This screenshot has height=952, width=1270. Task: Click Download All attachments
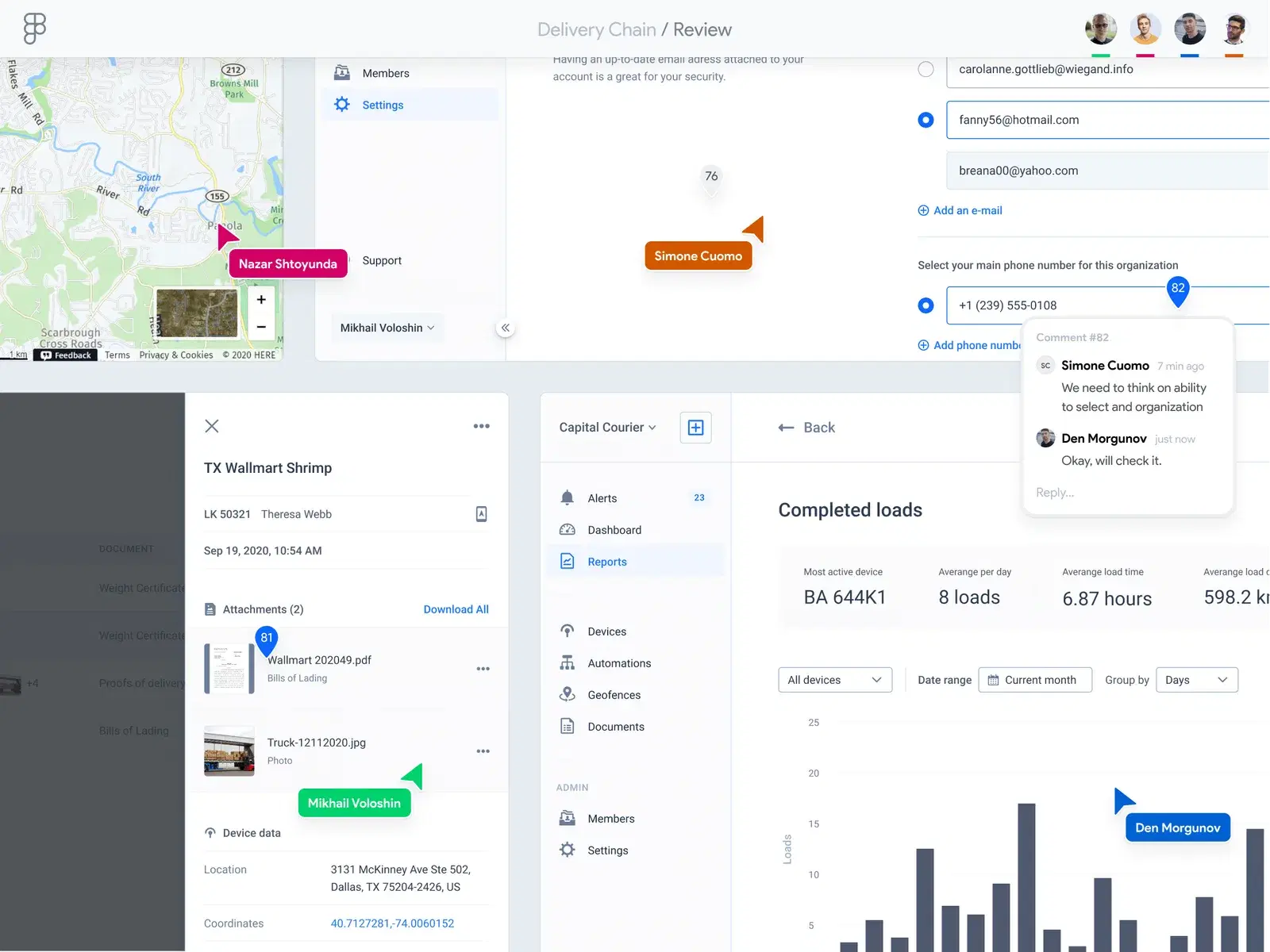456,609
